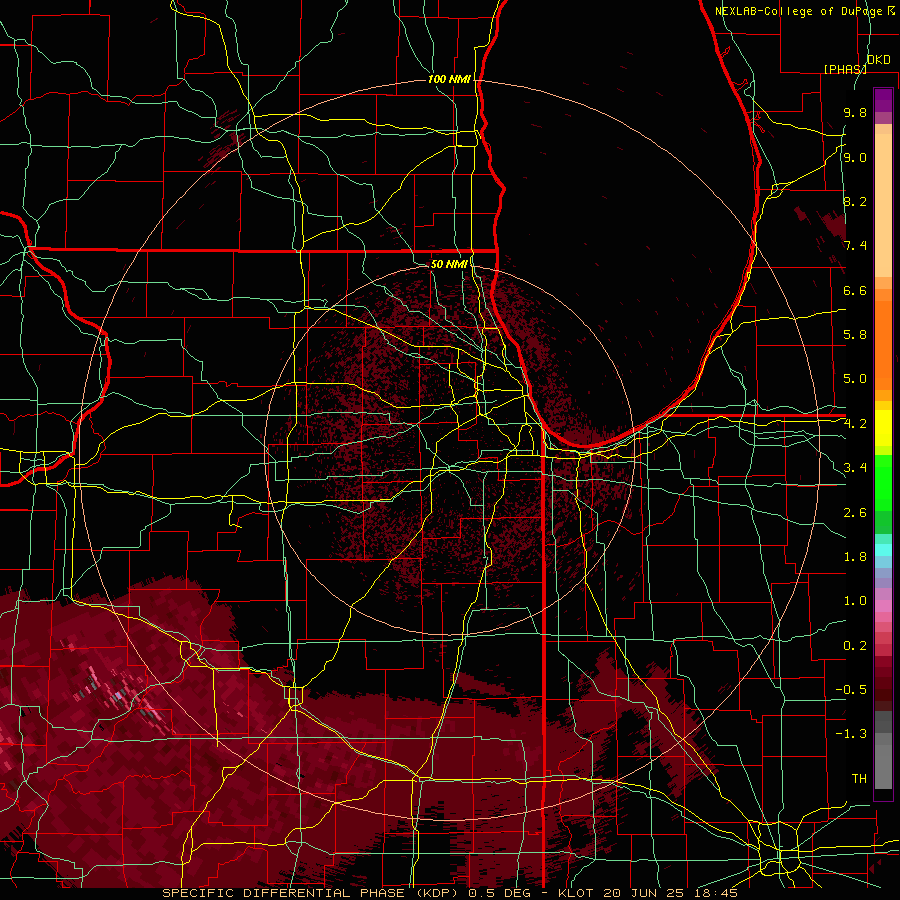Click the green color bar segment
The width and height of the screenshot is (900, 900).
(883, 484)
